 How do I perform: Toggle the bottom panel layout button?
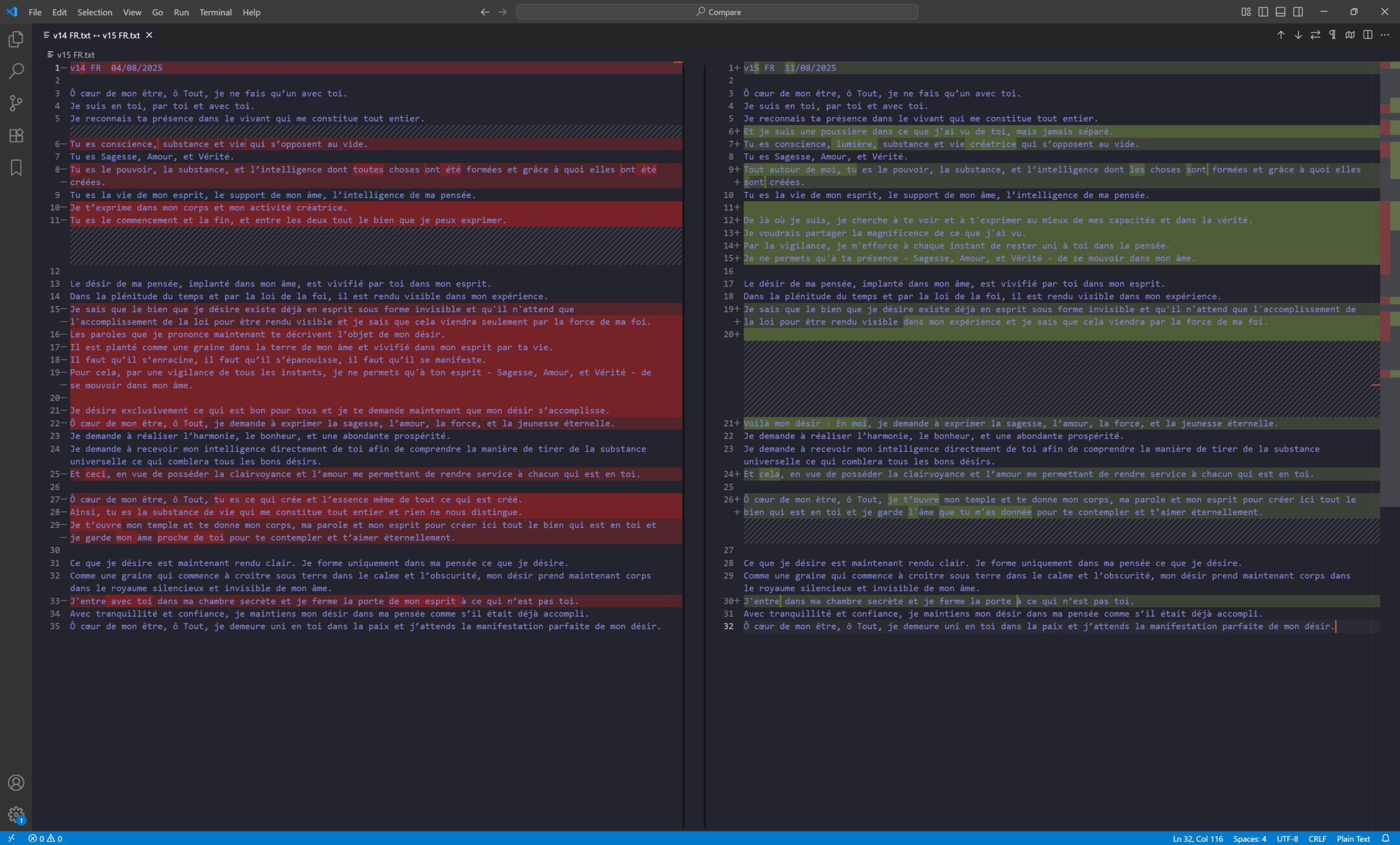pyautogui.click(x=1281, y=12)
